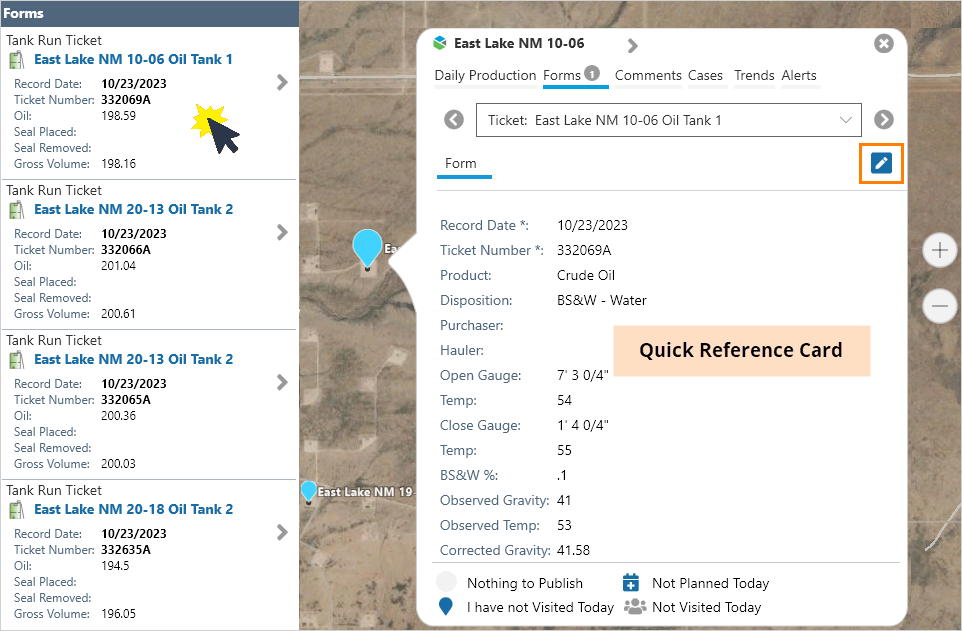Switch to the Trends tab

point(754,76)
